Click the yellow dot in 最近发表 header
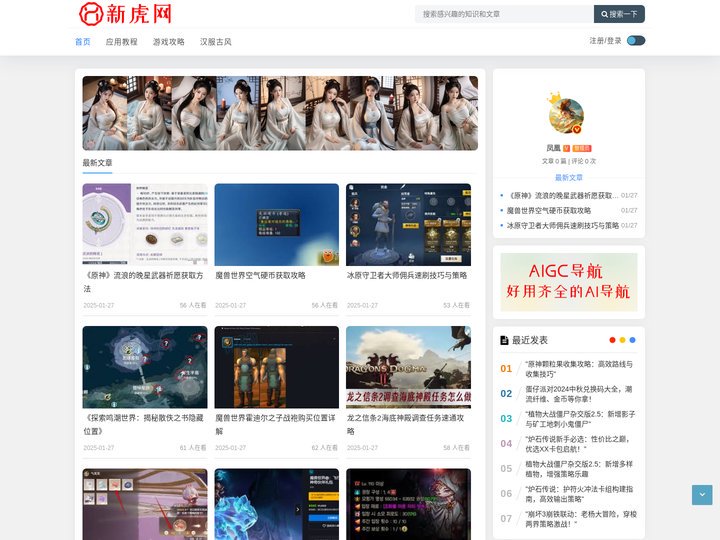 [x=622, y=340]
